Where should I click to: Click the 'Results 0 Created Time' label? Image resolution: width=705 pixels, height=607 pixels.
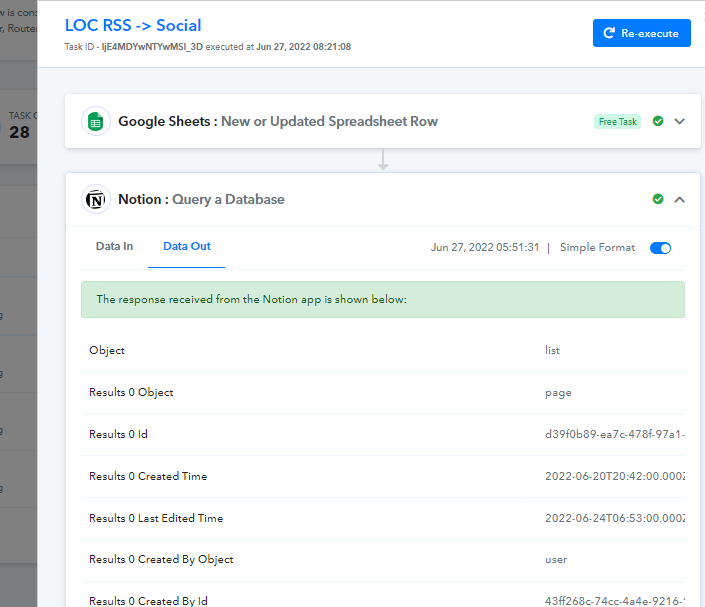(x=148, y=476)
